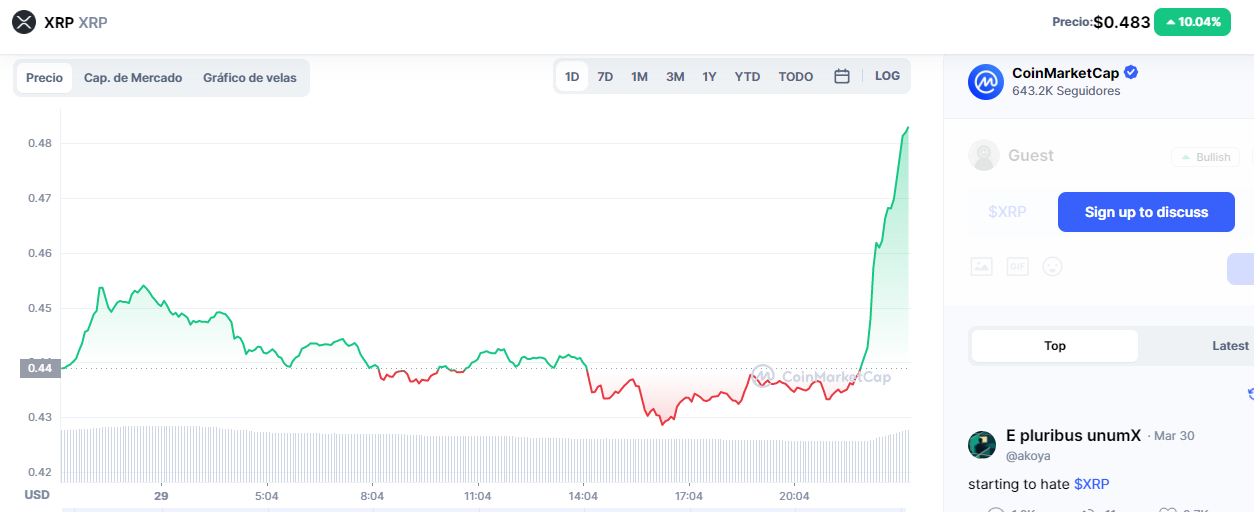1254x512 pixels.
Task: Click the $0.483 price value
Action: point(1121,22)
